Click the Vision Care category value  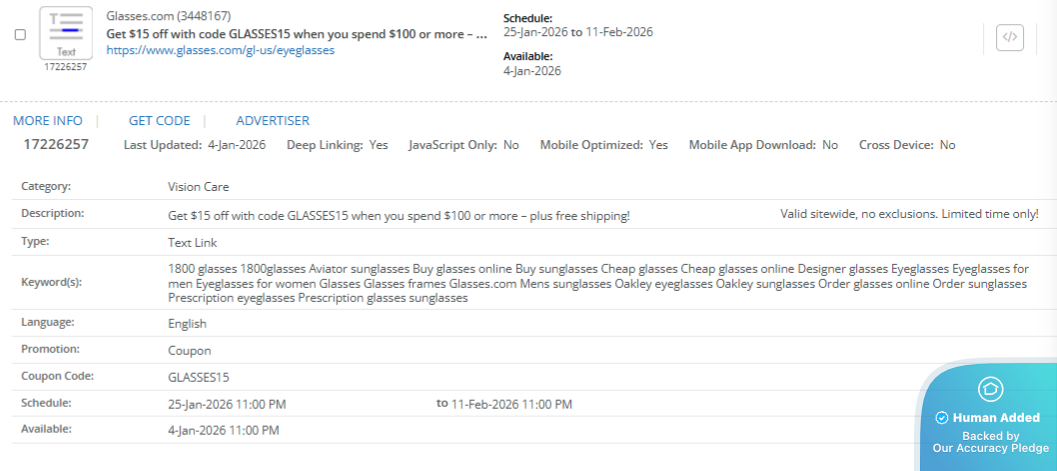click(x=199, y=187)
